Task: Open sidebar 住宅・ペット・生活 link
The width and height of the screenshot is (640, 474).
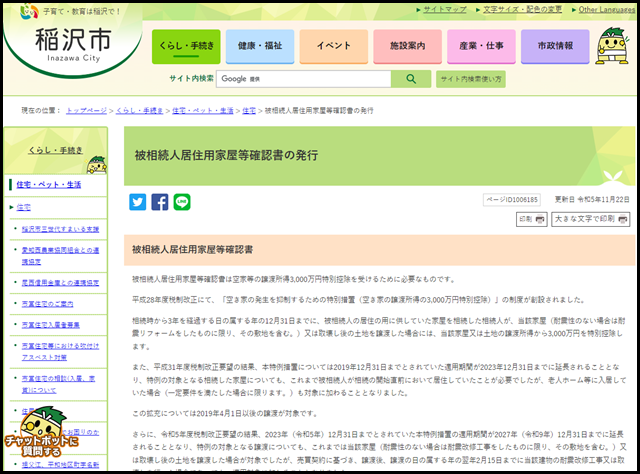Action: 49,185
